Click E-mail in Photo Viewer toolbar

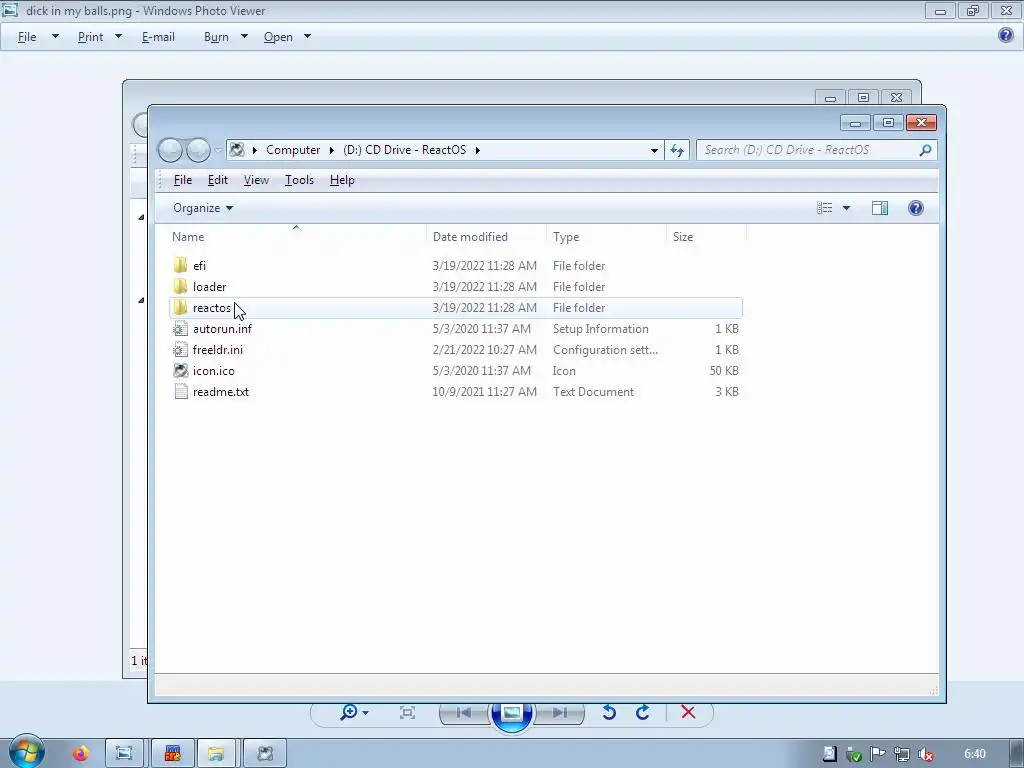point(158,37)
